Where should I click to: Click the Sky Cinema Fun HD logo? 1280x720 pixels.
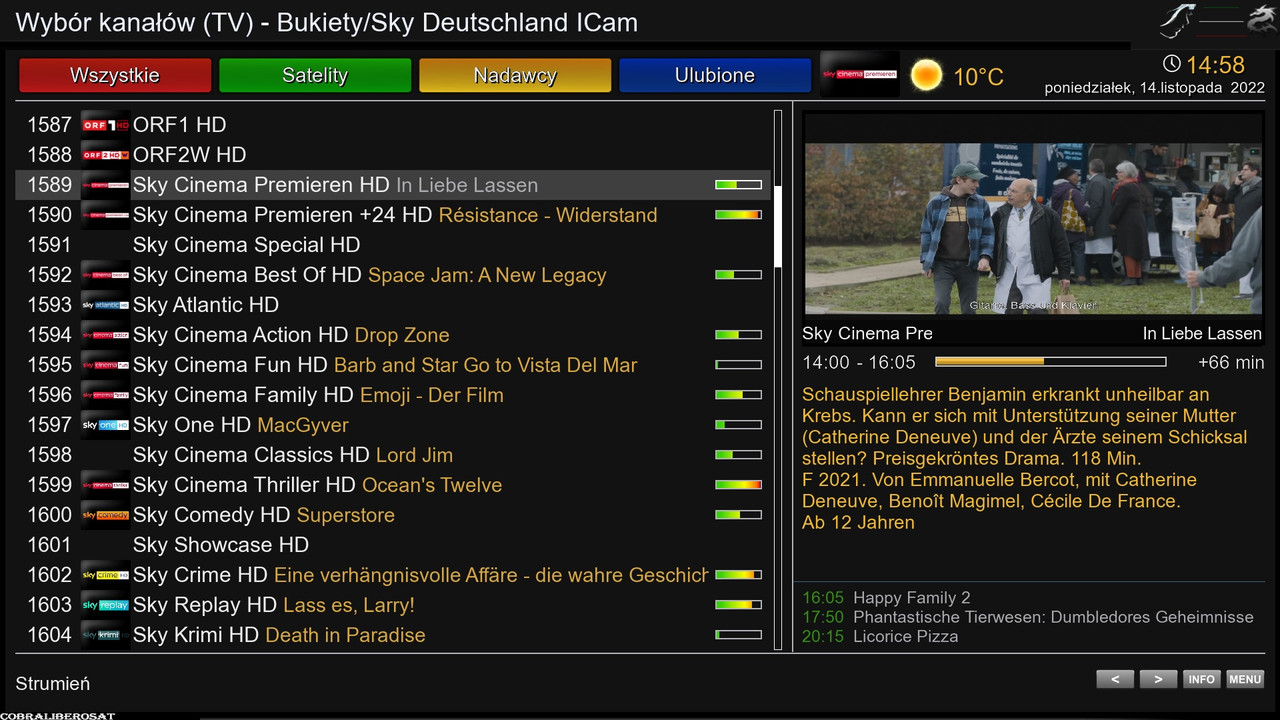click(x=105, y=365)
